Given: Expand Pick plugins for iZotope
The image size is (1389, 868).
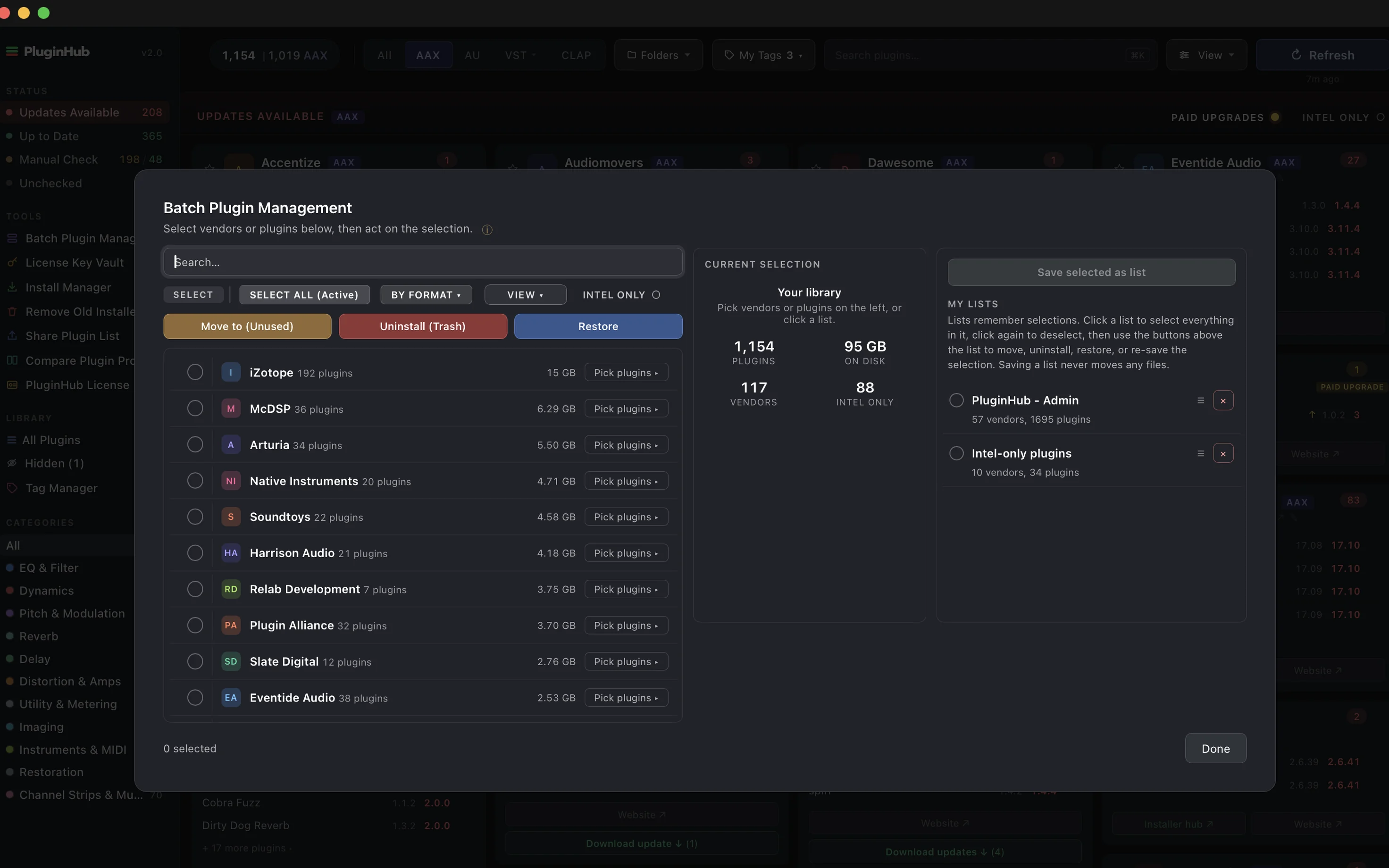Looking at the screenshot, I should point(626,373).
